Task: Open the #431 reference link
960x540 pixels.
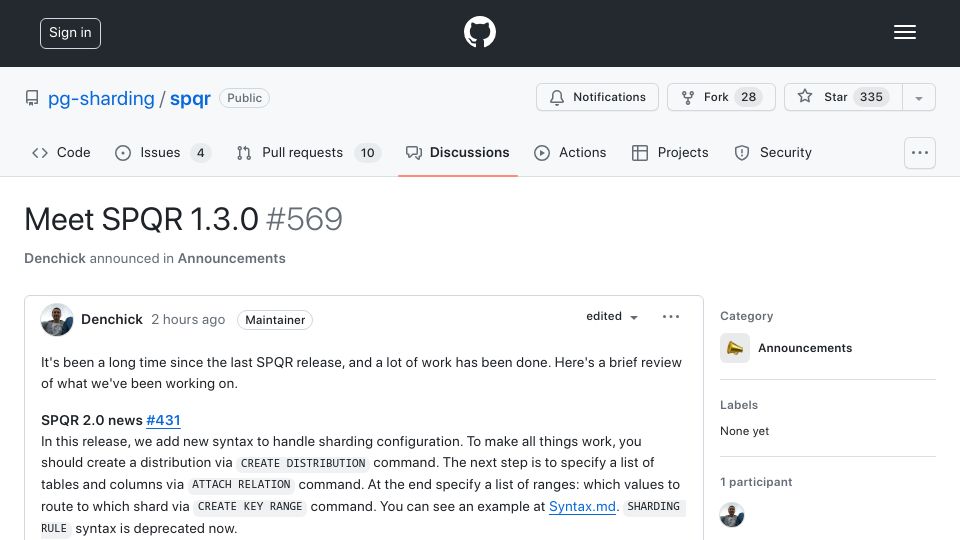Action: 163,421
